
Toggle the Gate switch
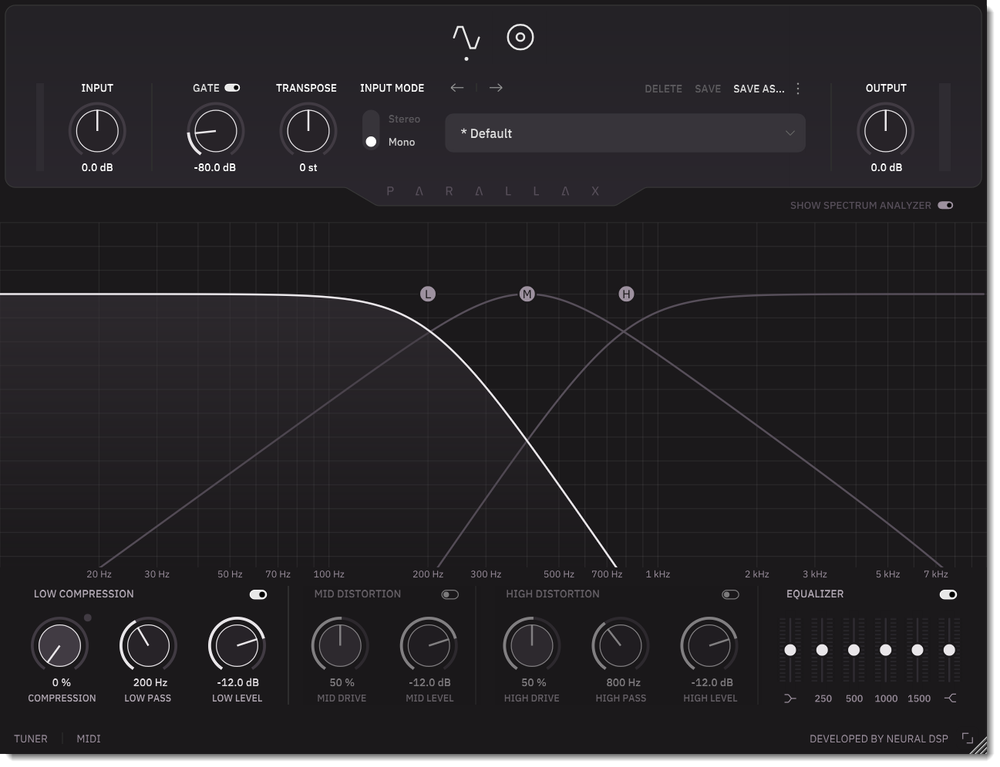(232, 88)
